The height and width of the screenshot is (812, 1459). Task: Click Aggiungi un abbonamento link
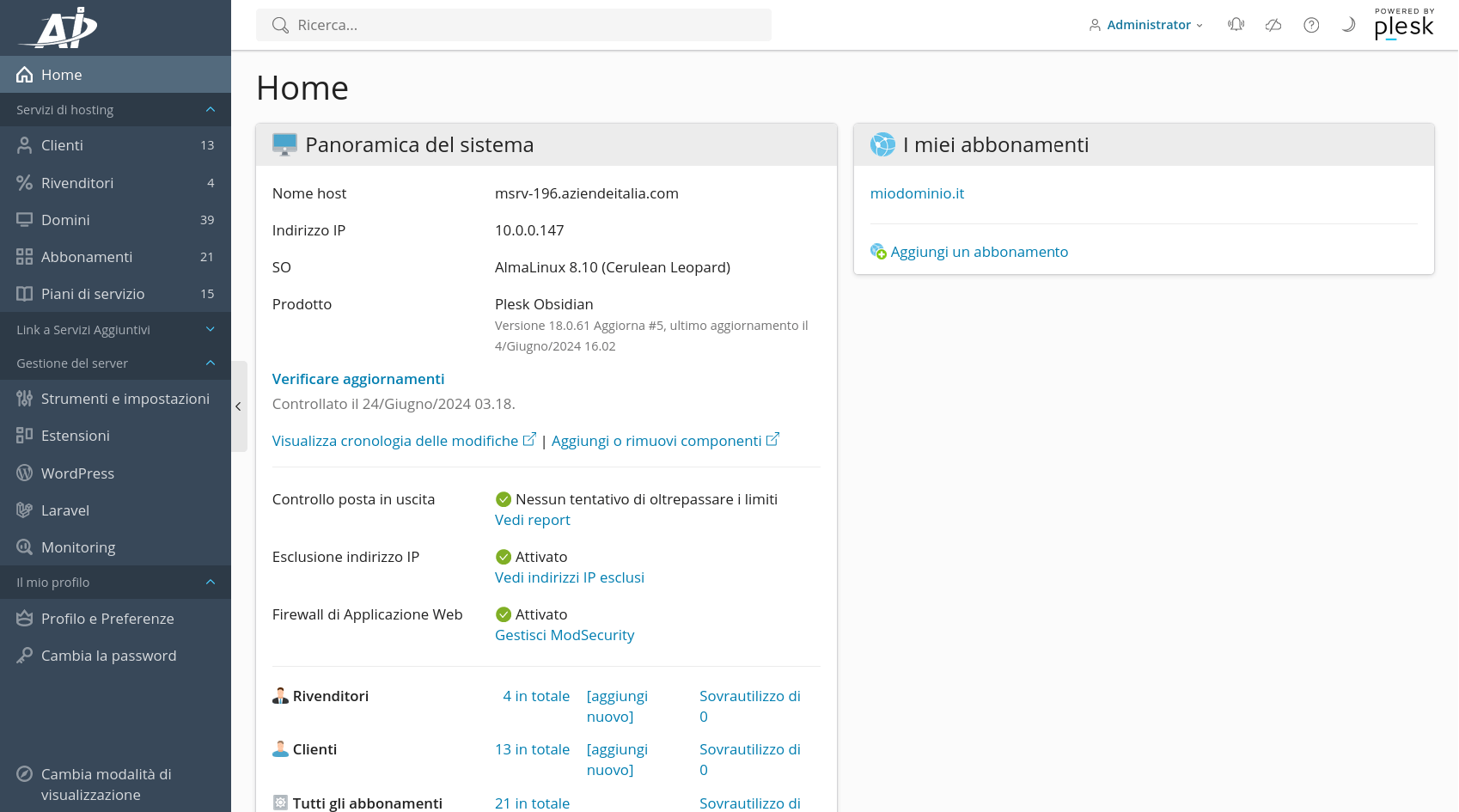(x=979, y=252)
